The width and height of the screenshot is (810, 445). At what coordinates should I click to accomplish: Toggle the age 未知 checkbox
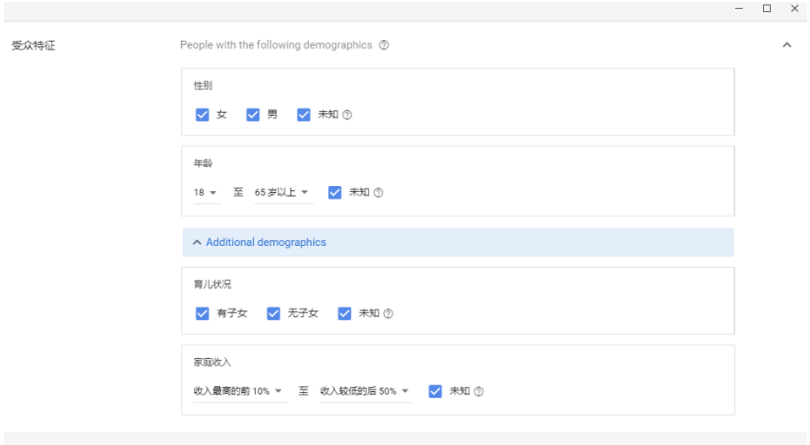pos(335,192)
